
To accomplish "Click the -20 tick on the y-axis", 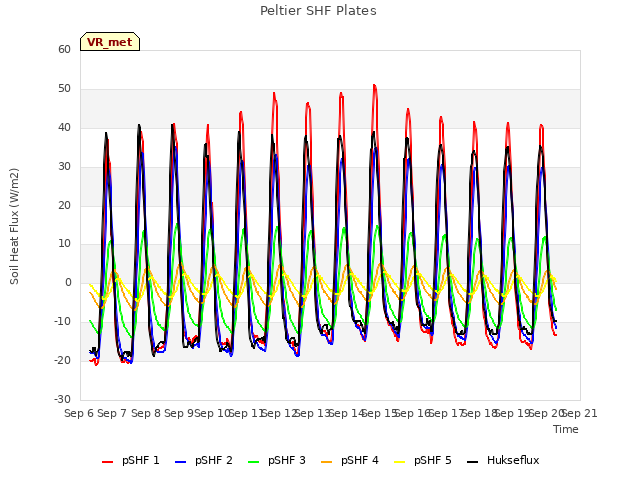I will pyautogui.click(x=62, y=360).
